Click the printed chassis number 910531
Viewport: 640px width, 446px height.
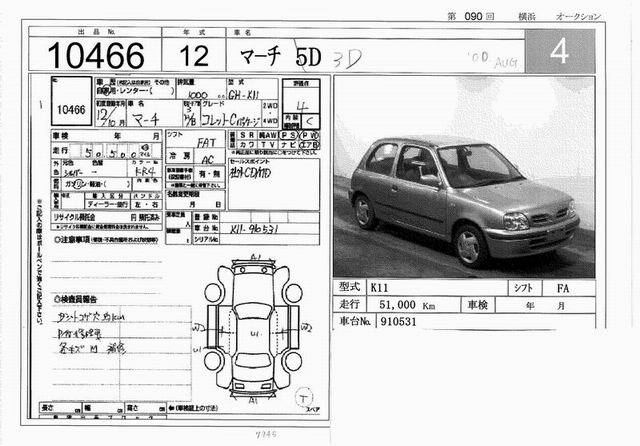[x=398, y=322]
